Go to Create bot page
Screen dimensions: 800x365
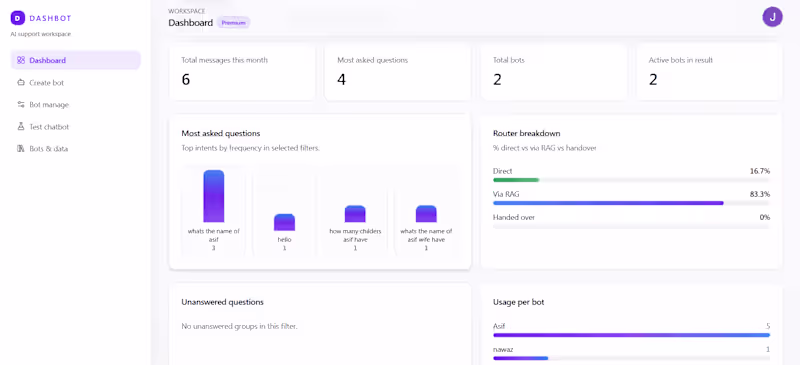(76, 83)
